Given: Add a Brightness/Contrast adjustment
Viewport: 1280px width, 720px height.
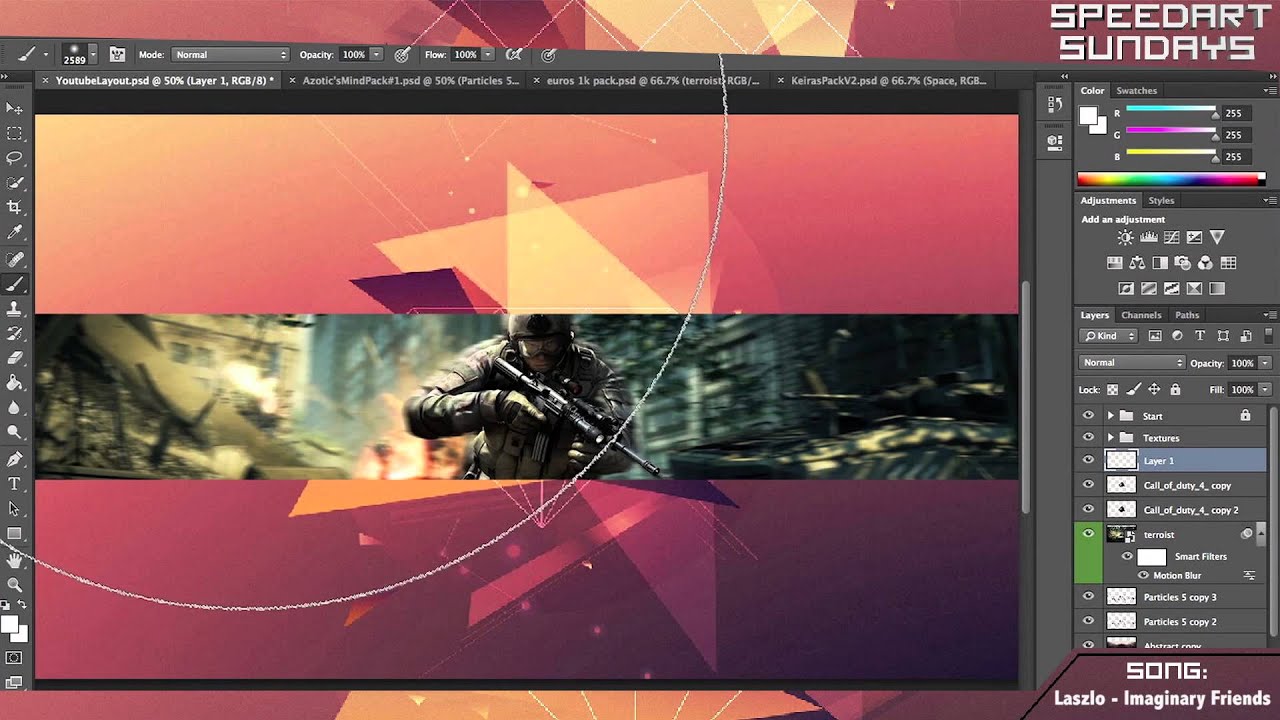Looking at the screenshot, I should coord(1126,238).
